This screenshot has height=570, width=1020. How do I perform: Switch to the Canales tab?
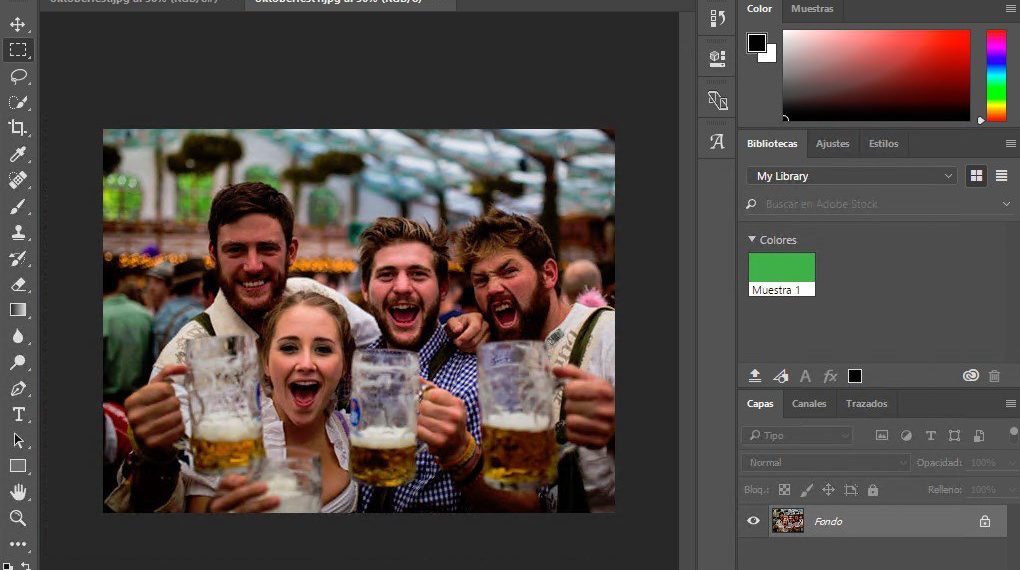pos(809,404)
